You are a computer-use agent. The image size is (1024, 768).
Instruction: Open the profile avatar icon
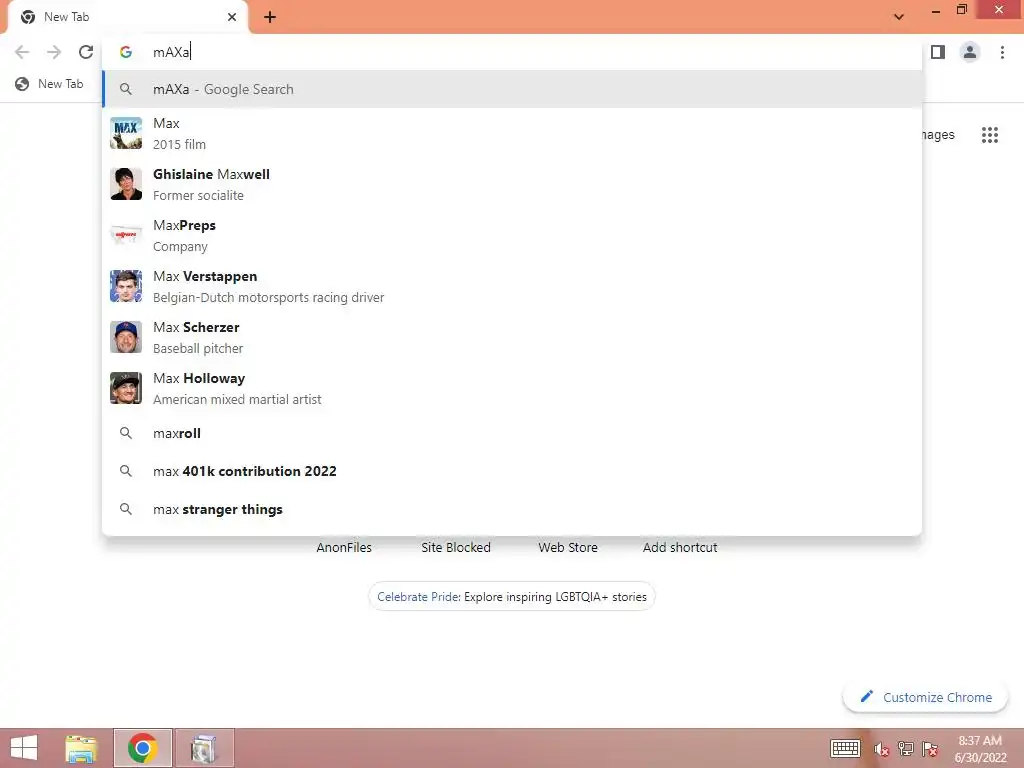click(970, 52)
